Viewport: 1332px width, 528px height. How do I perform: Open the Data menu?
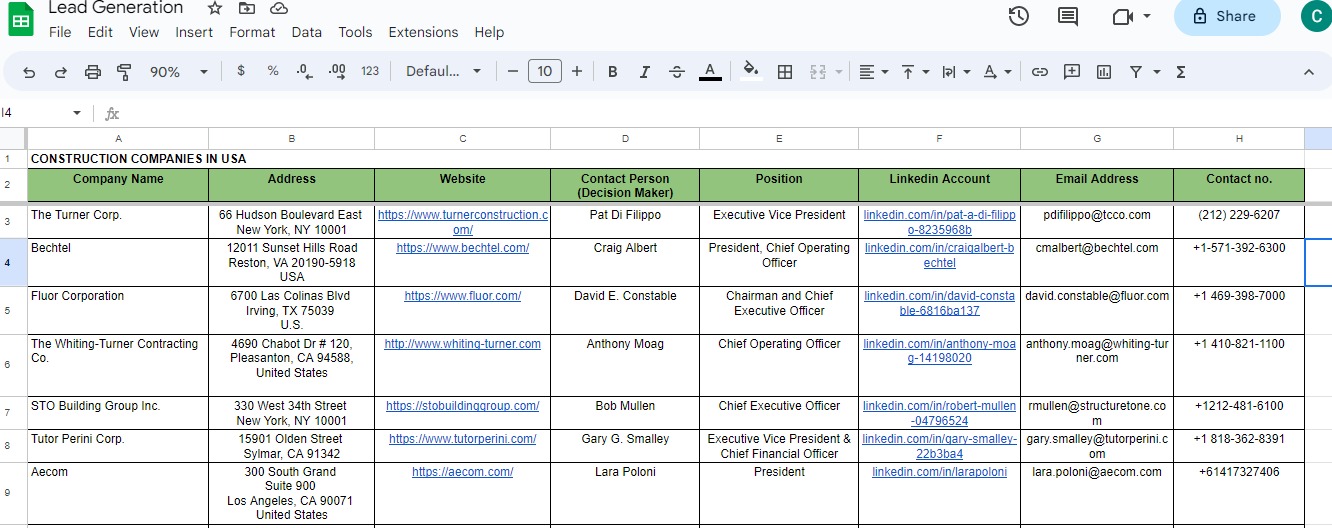point(307,32)
